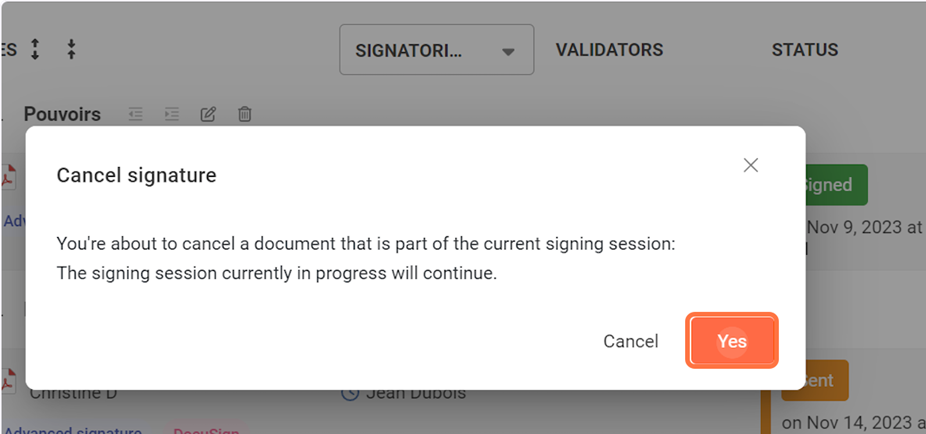Click the clock icon beside Jean Dubois
Screen dimensions: 926x434
(350, 393)
